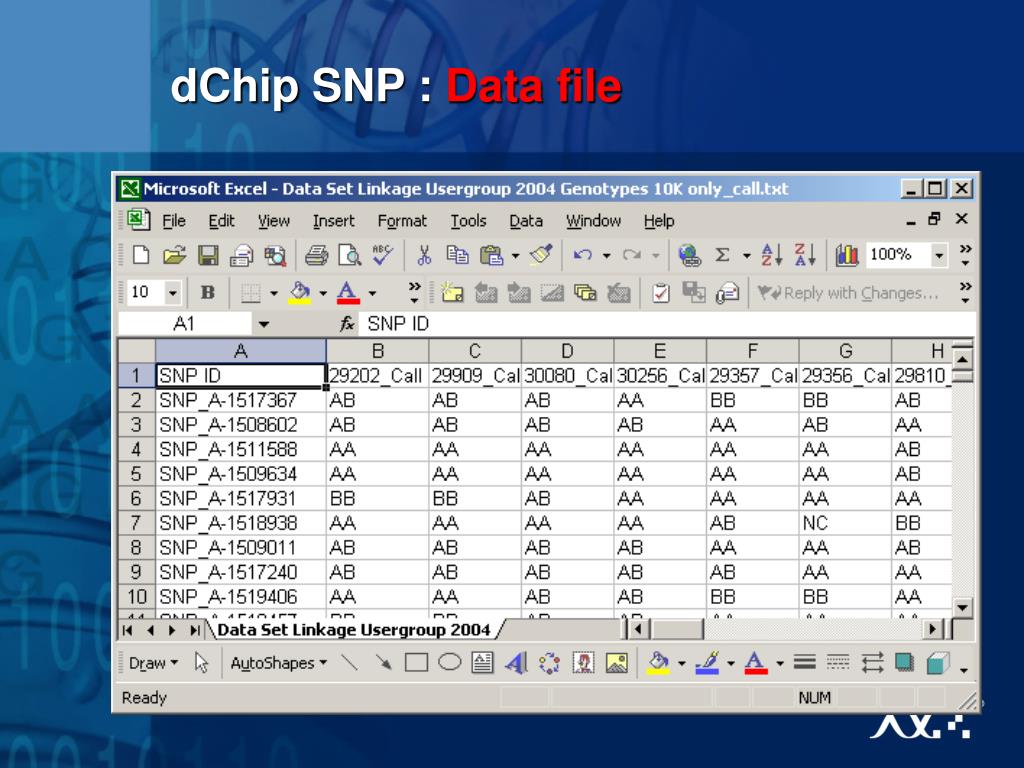Open Print Preview from the toolbar
Viewport: 1024px width, 768px height.
[x=349, y=255]
